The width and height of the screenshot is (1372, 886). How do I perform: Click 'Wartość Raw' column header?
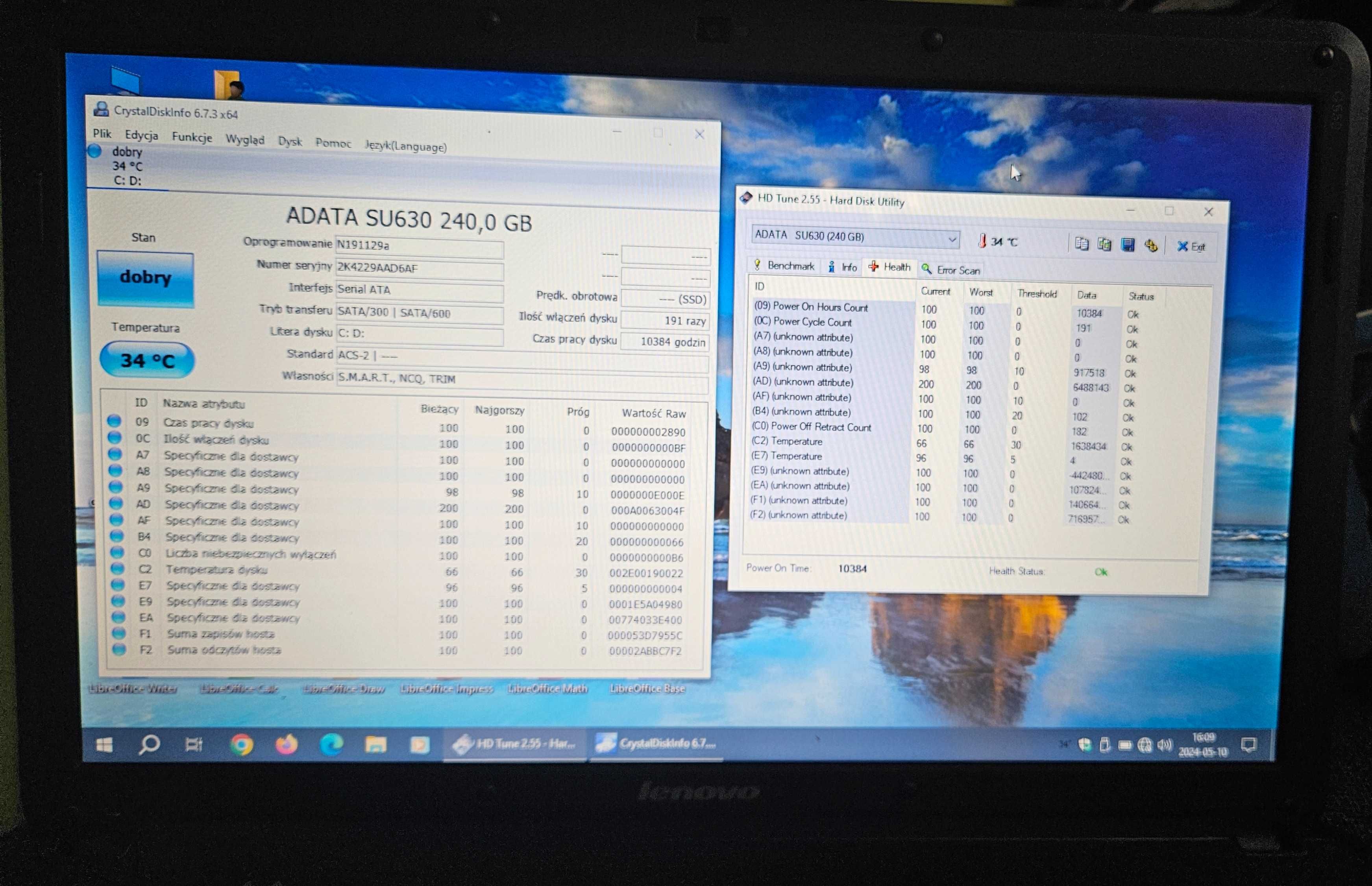tap(654, 413)
